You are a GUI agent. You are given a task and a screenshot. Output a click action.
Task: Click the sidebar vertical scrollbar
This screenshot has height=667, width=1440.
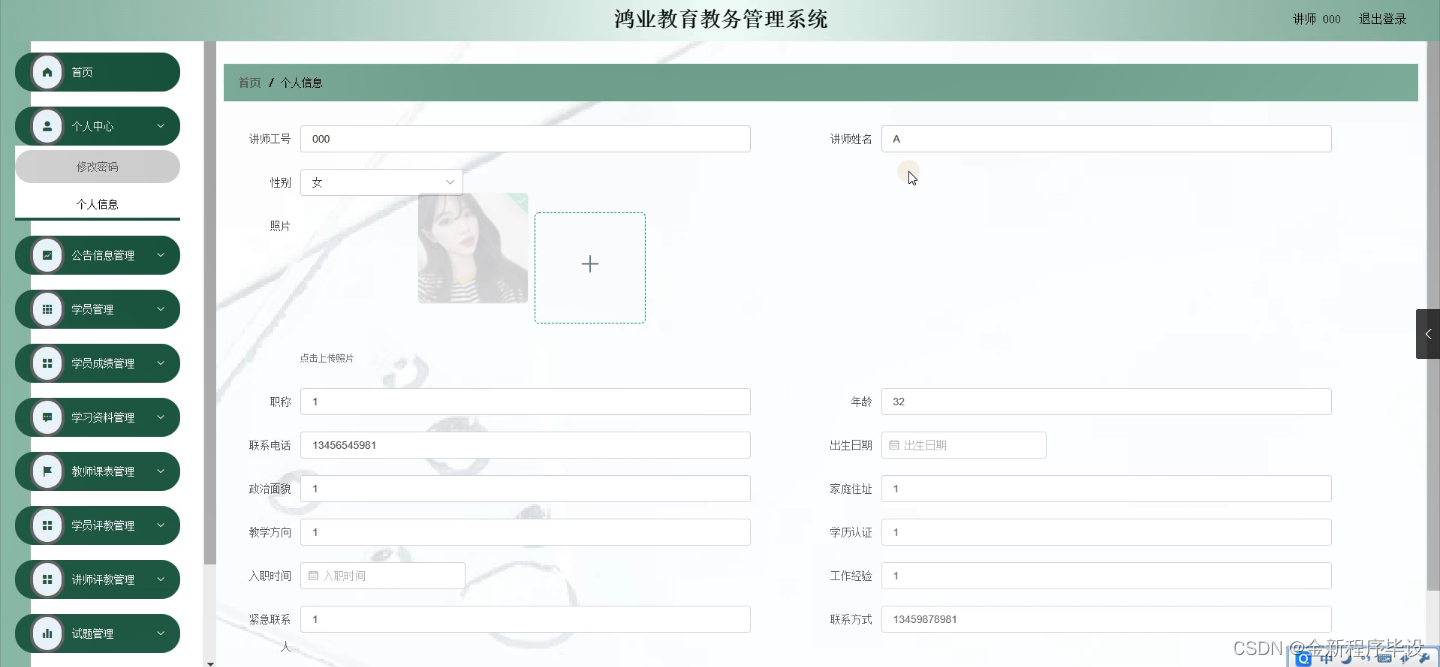[210, 302]
